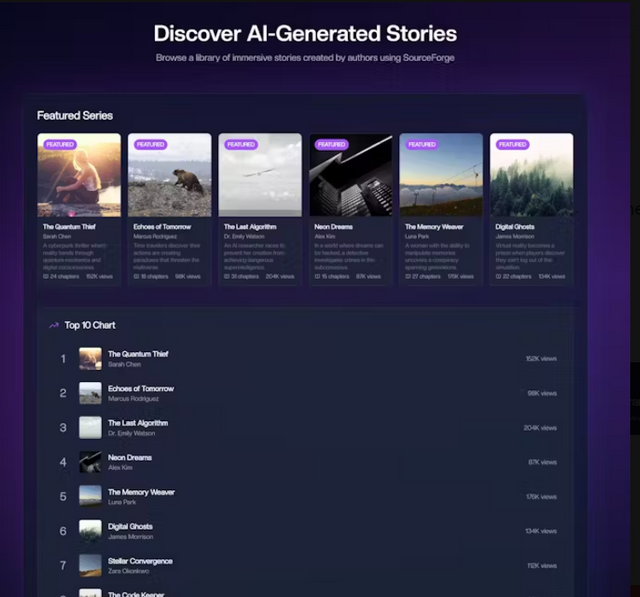Click author Dr. Emily Watson on featured card
Viewport: 640px width, 597px height.
click(244, 237)
